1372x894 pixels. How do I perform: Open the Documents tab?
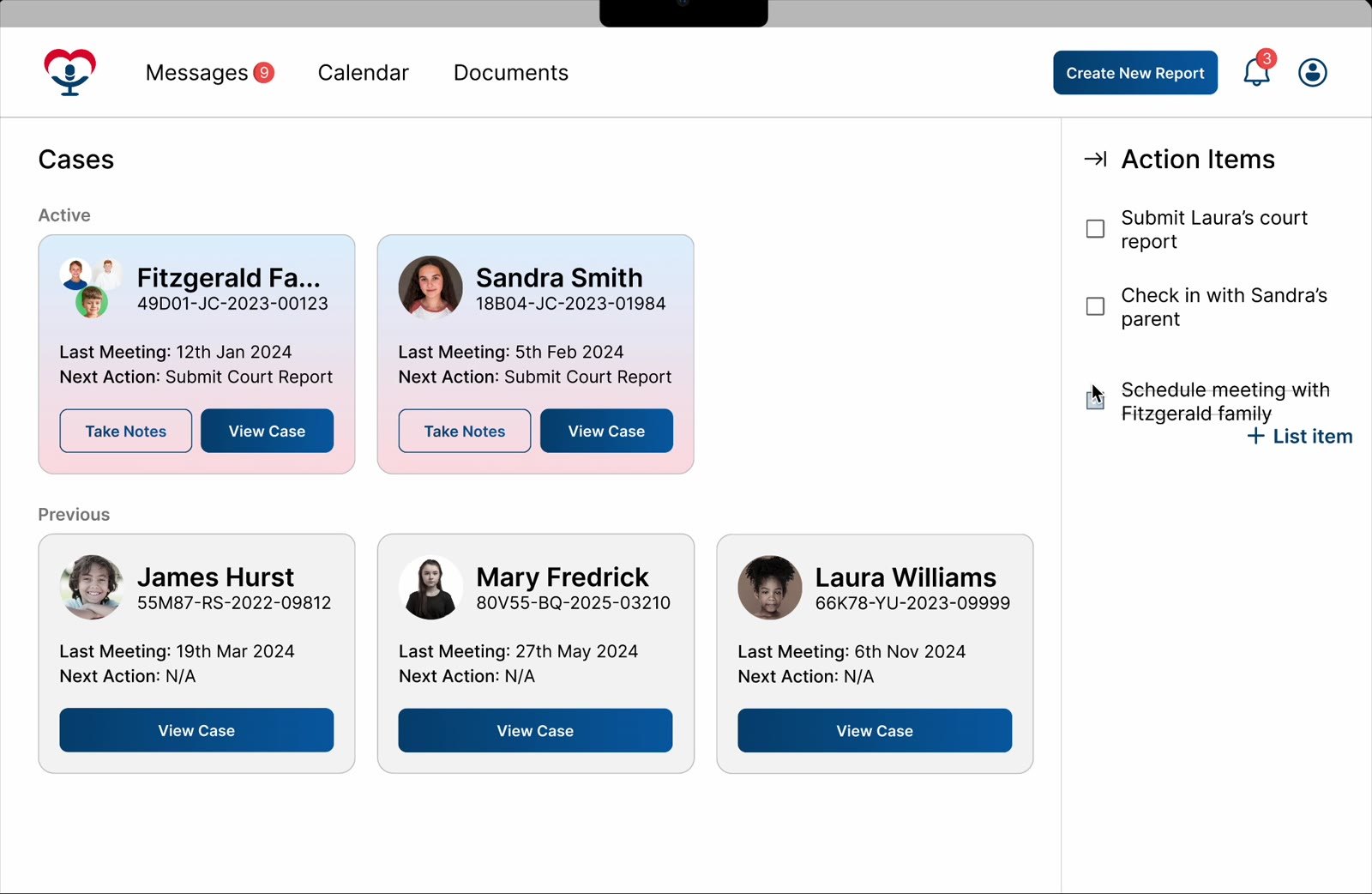pyautogui.click(x=511, y=73)
